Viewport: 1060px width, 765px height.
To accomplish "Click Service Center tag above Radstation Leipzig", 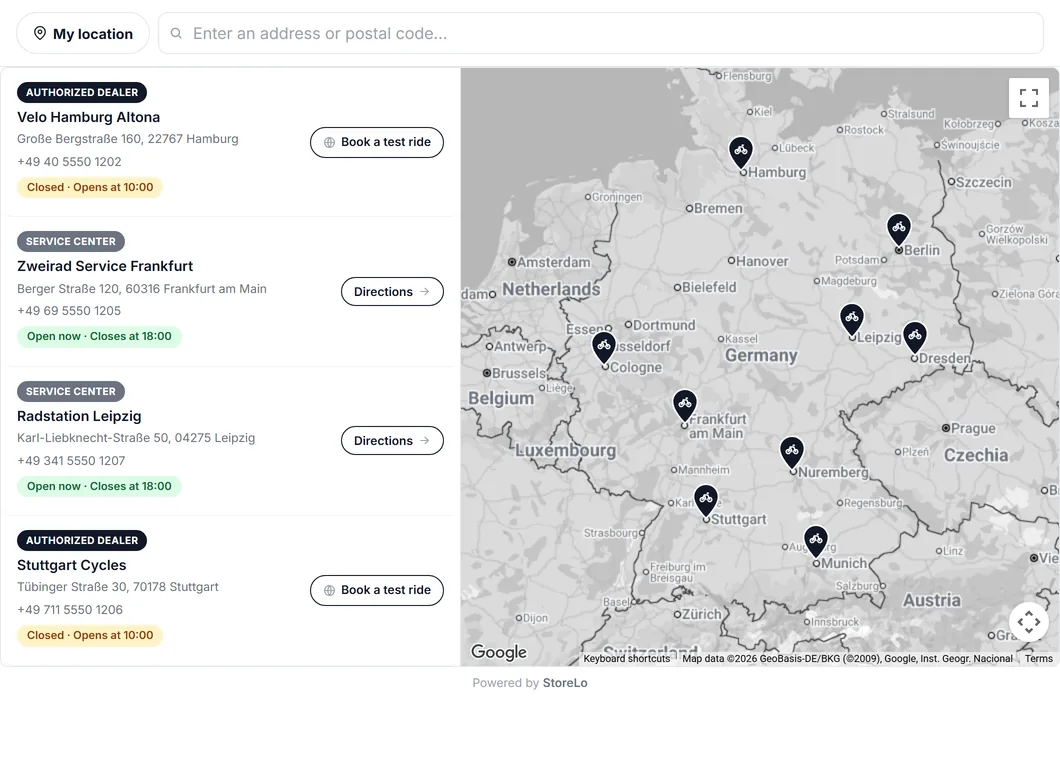I will pos(71,391).
